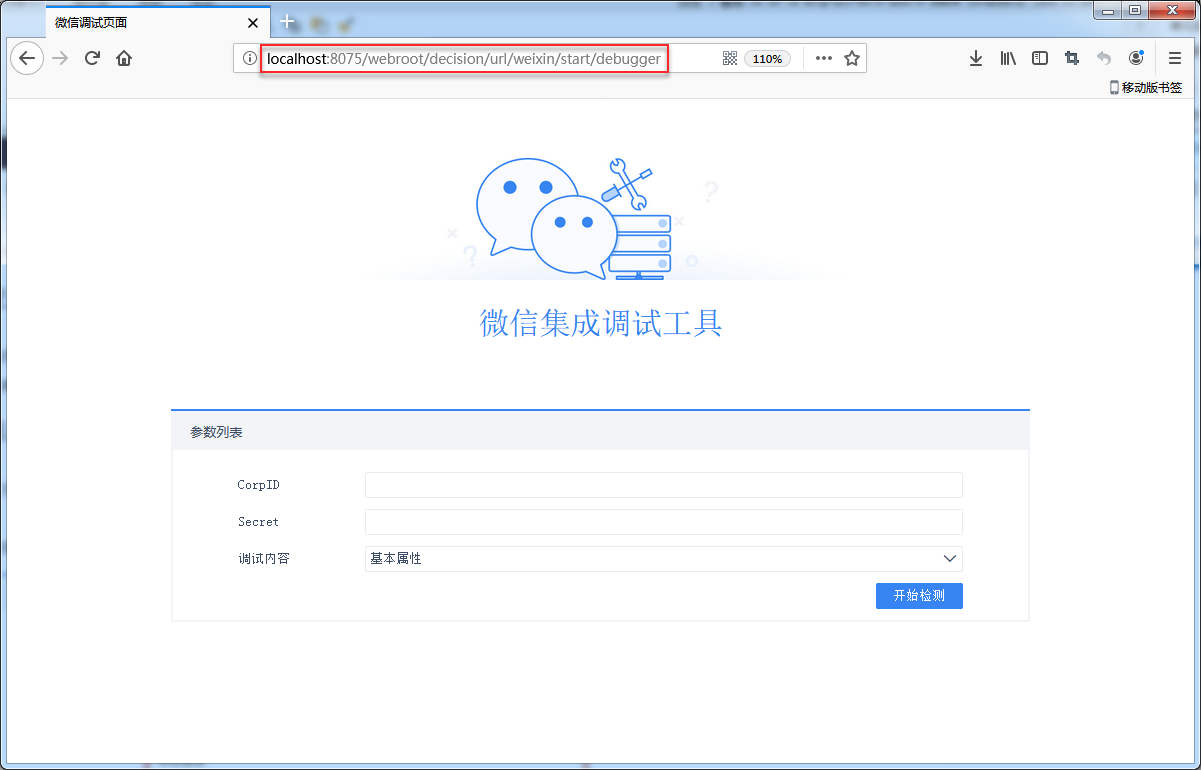Click the CorpID label
Screen dimensions: 1201x770
pyautogui.click(x=258, y=485)
